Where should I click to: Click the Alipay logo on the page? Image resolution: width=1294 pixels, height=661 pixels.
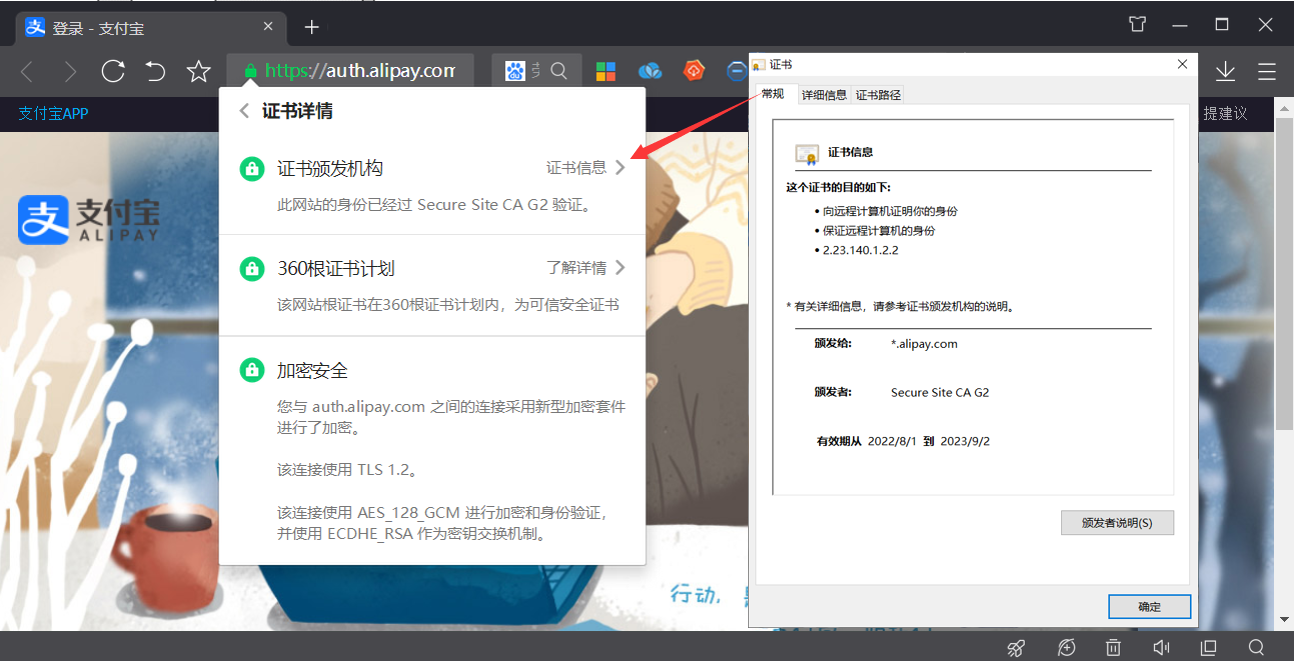(x=89, y=219)
